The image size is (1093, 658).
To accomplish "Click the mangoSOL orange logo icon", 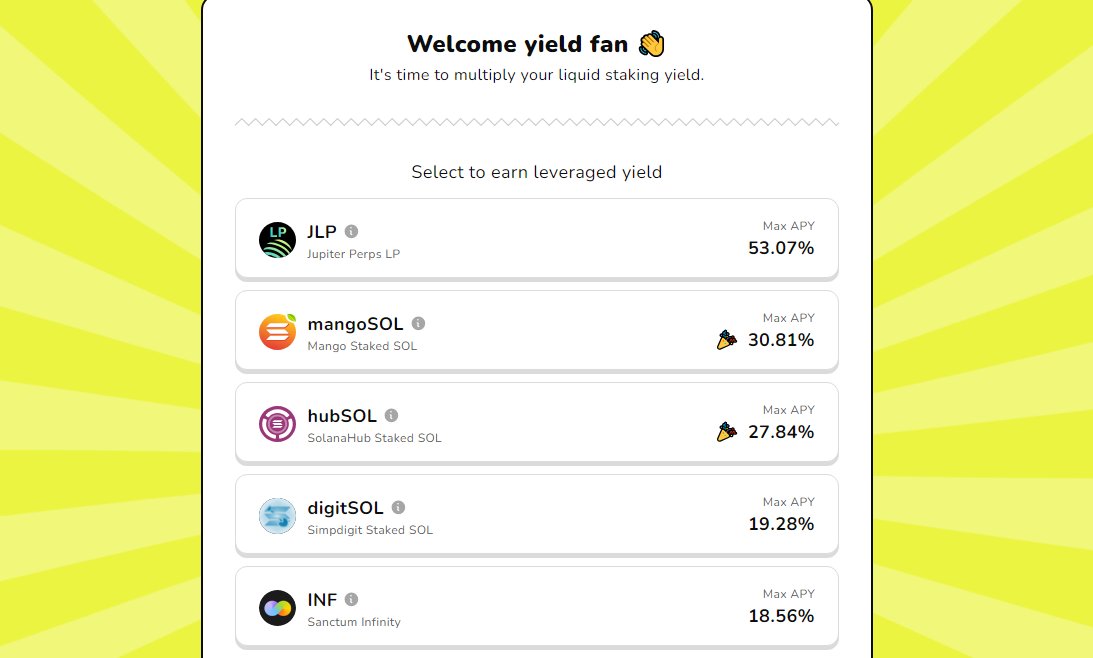I will pos(277,332).
